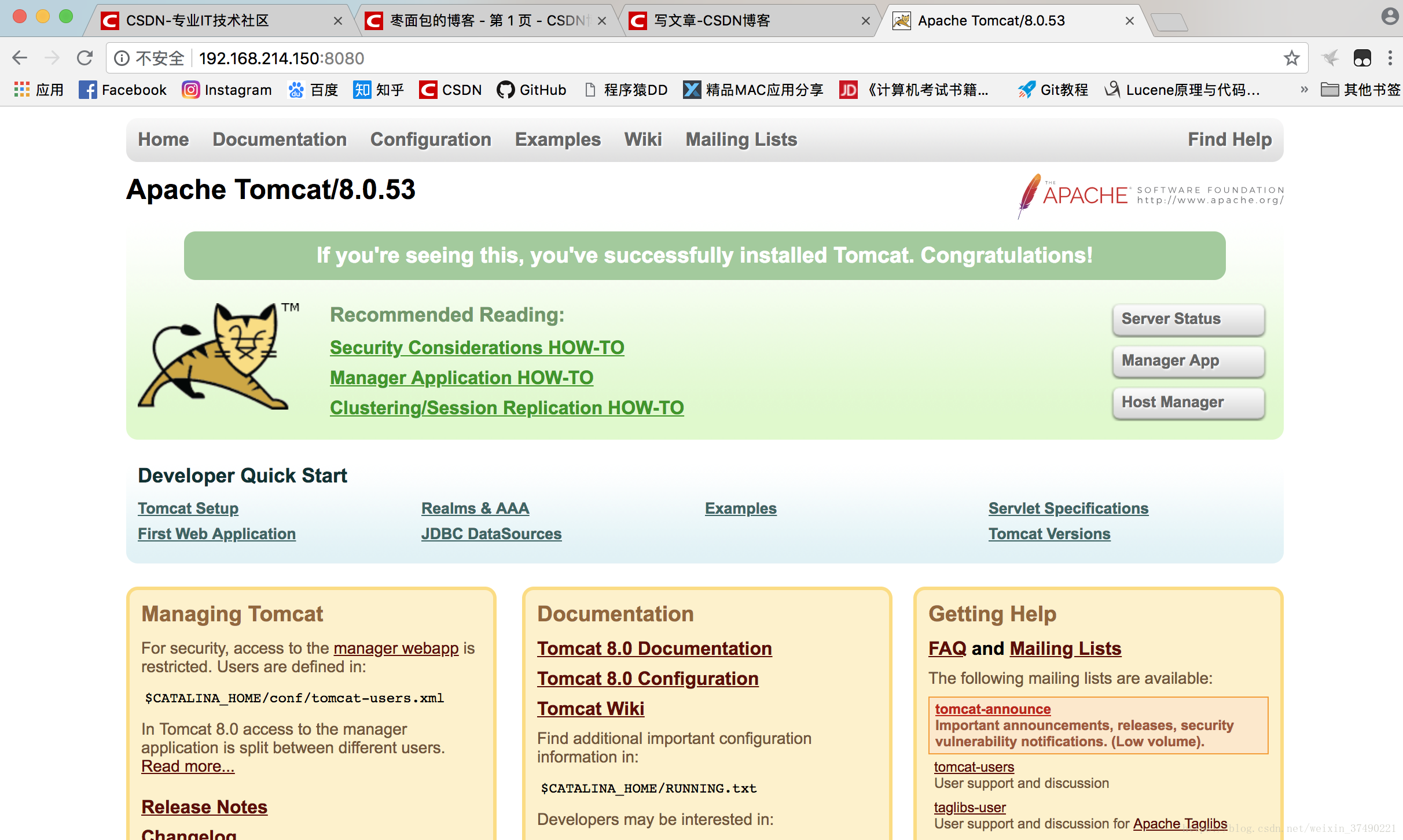
Task: Open the First Web Application link
Action: pos(216,534)
